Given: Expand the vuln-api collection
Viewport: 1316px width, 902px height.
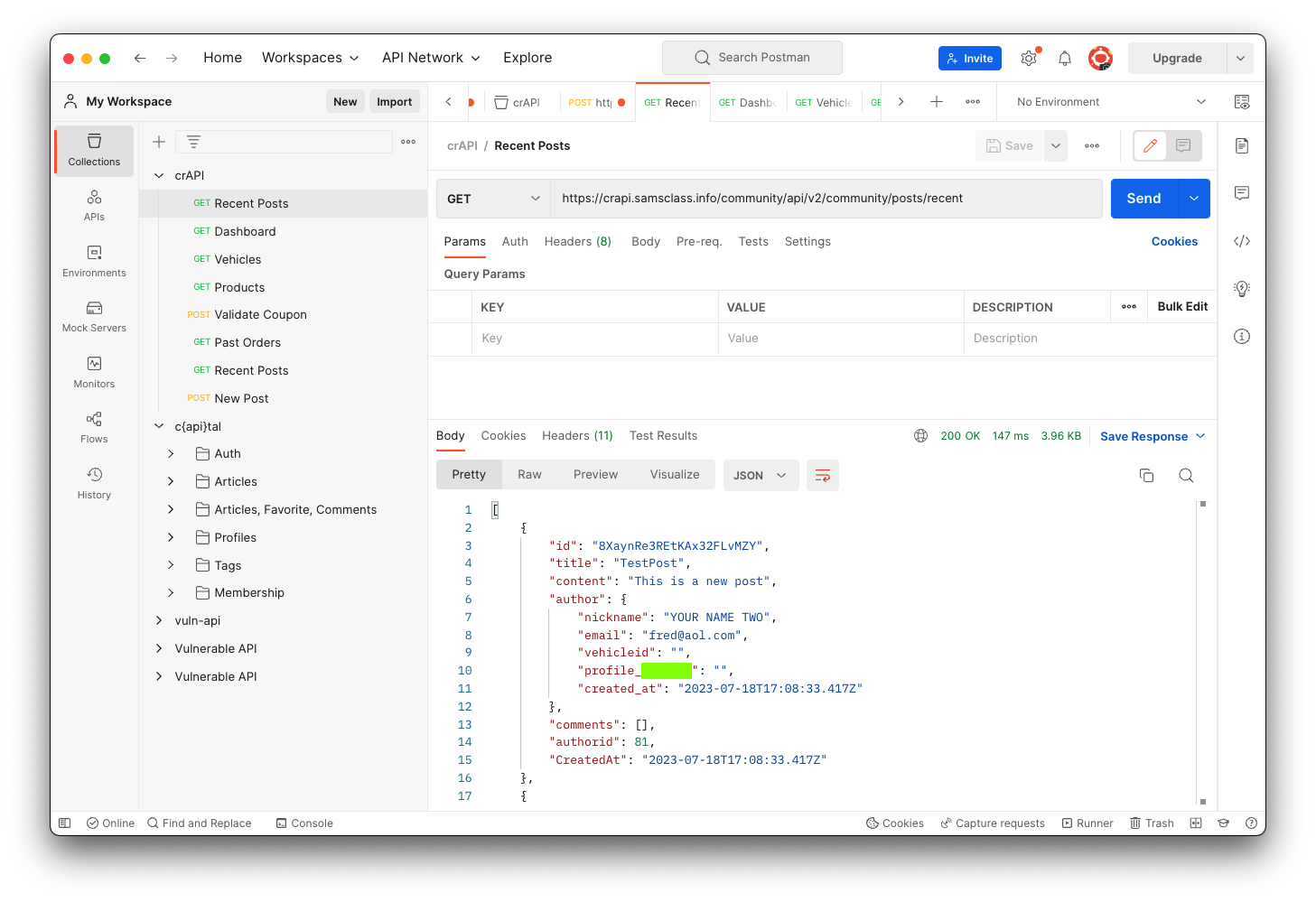Looking at the screenshot, I should [x=159, y=621].
